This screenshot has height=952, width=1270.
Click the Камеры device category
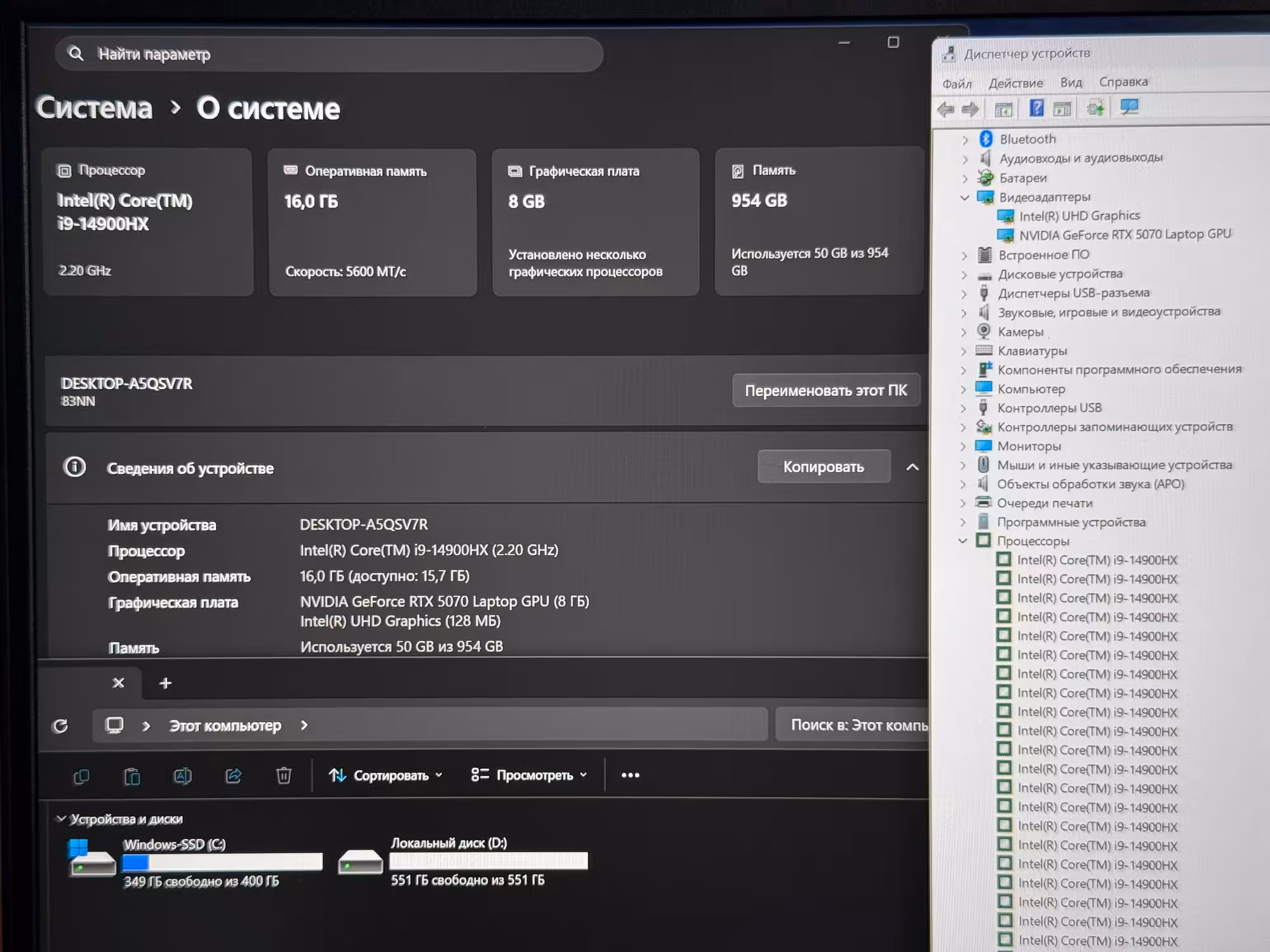tap(1020, 332)
